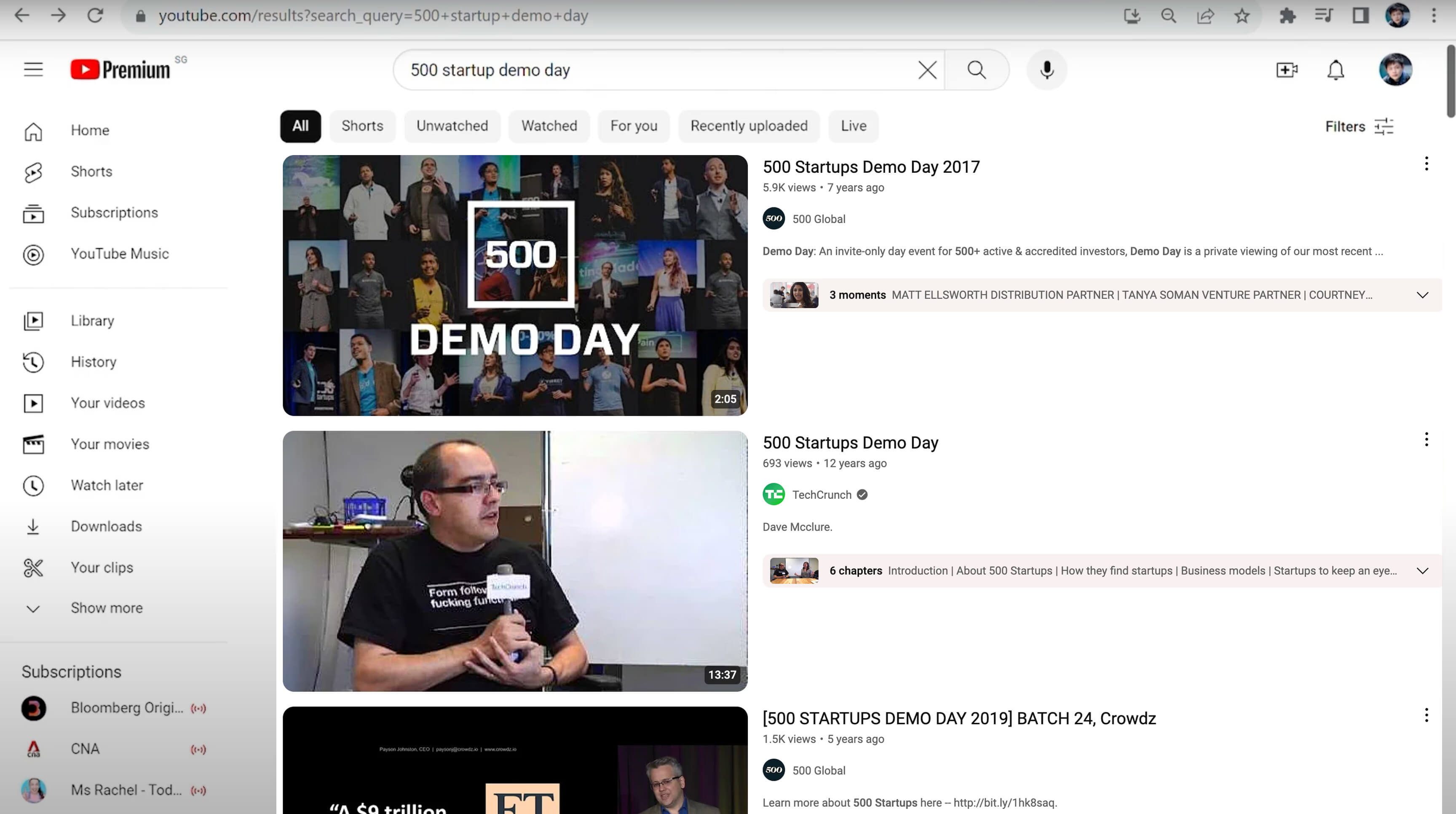The height and width of the screenshot is (814, 1456).
Task: Clear the search box with the X
Action: (x=927, y=70)
